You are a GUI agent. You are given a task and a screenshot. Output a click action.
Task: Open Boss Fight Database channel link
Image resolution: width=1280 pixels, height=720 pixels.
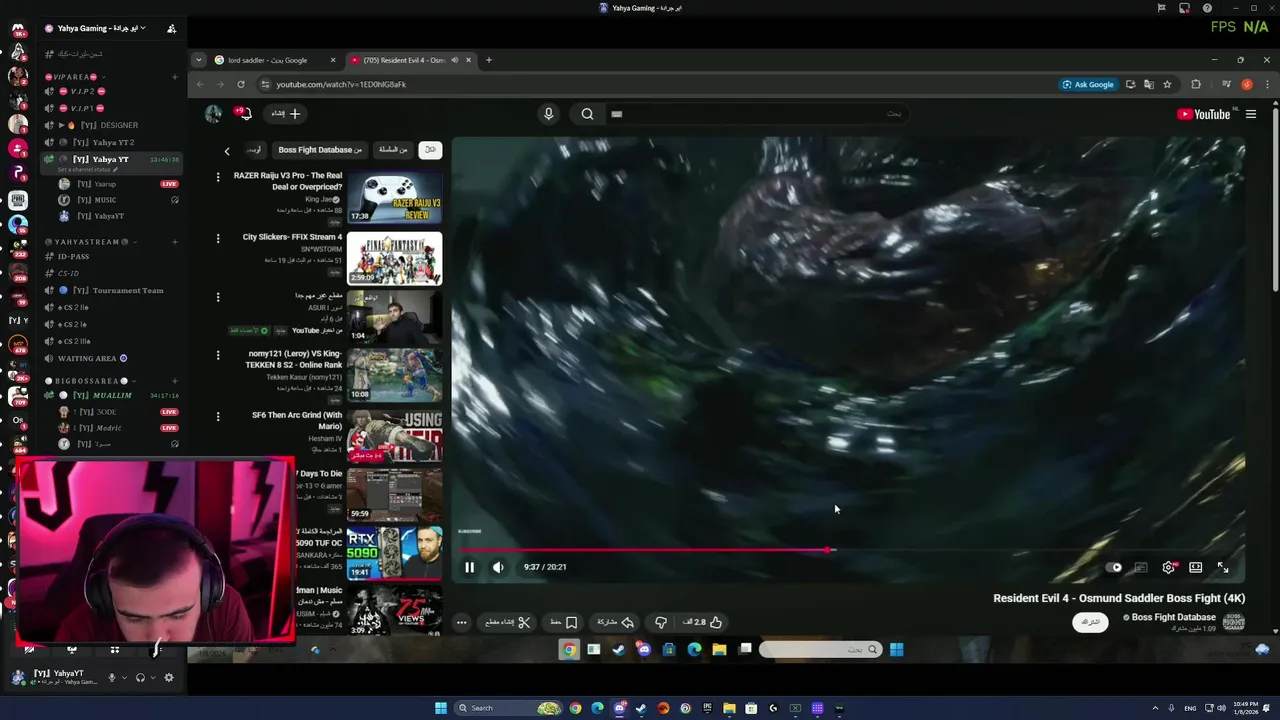pos(1173,617)
